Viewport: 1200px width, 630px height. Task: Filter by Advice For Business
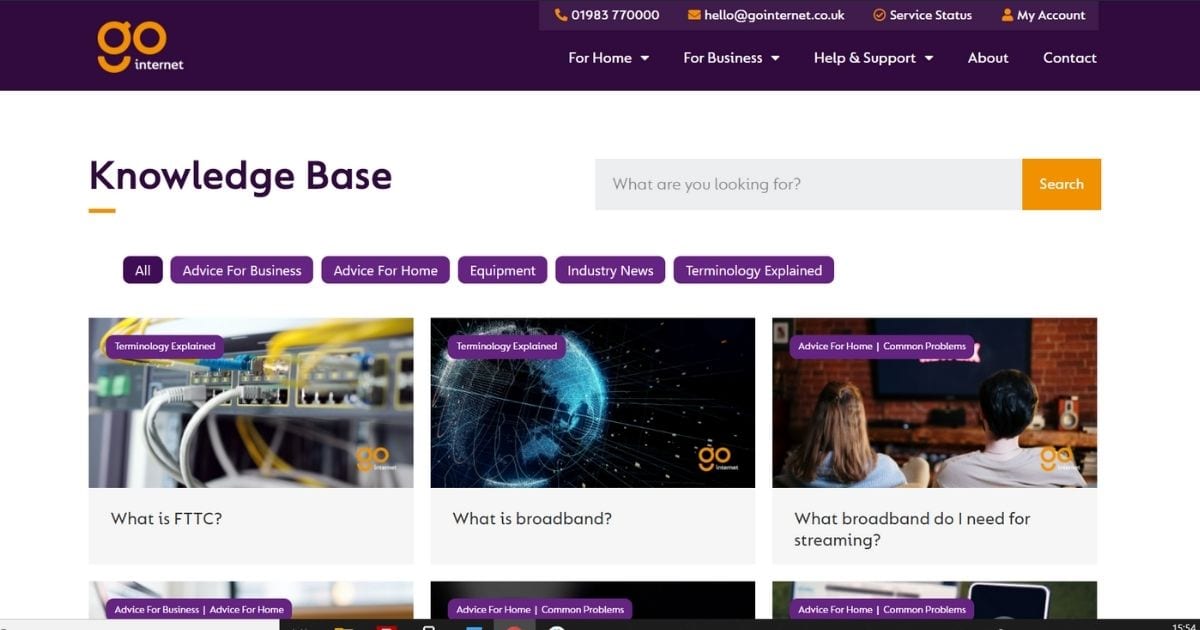(242, 270)
